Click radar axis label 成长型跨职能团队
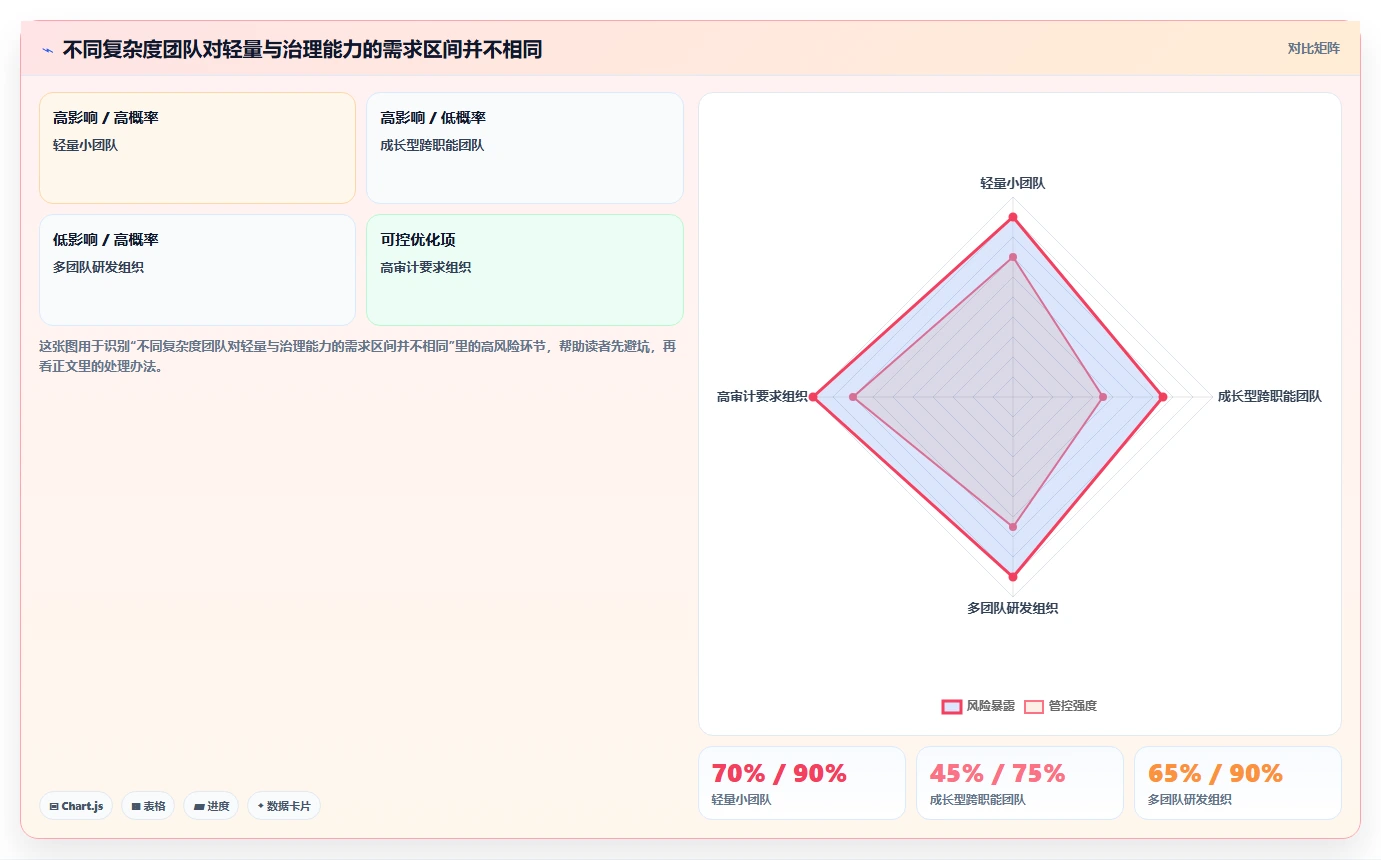 tap(1270, 396)
